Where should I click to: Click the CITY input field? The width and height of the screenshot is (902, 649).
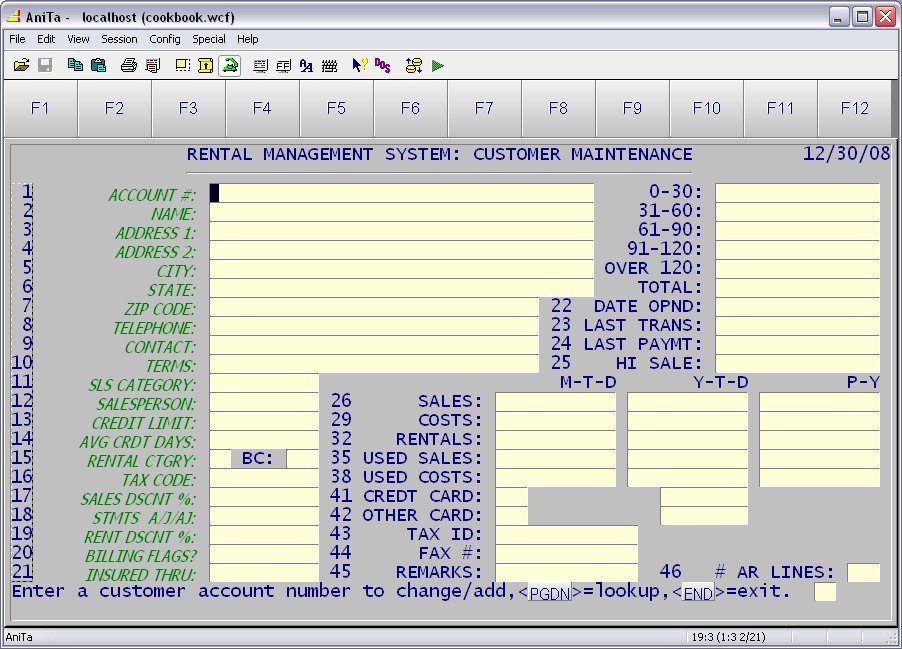pos(402,269)
